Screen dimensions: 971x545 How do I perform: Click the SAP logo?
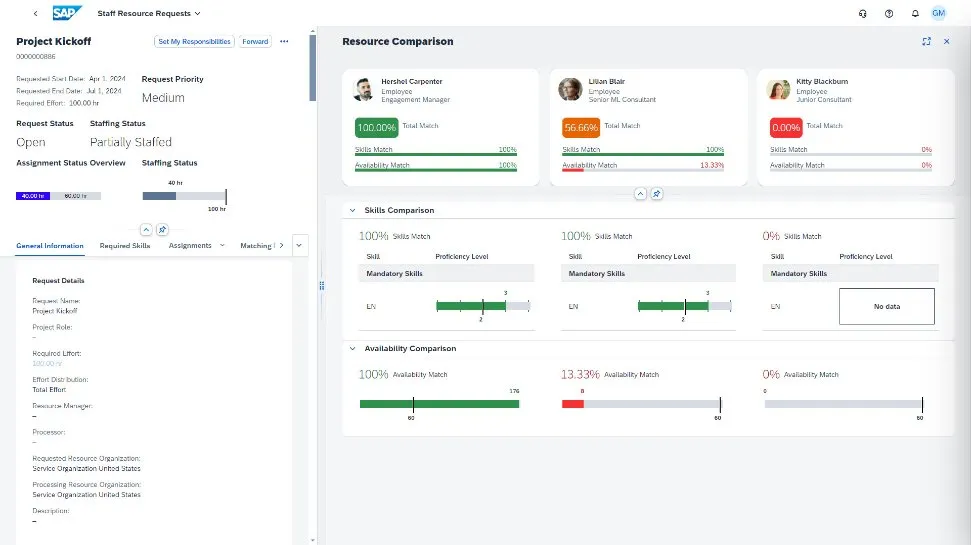coord(68,14)
